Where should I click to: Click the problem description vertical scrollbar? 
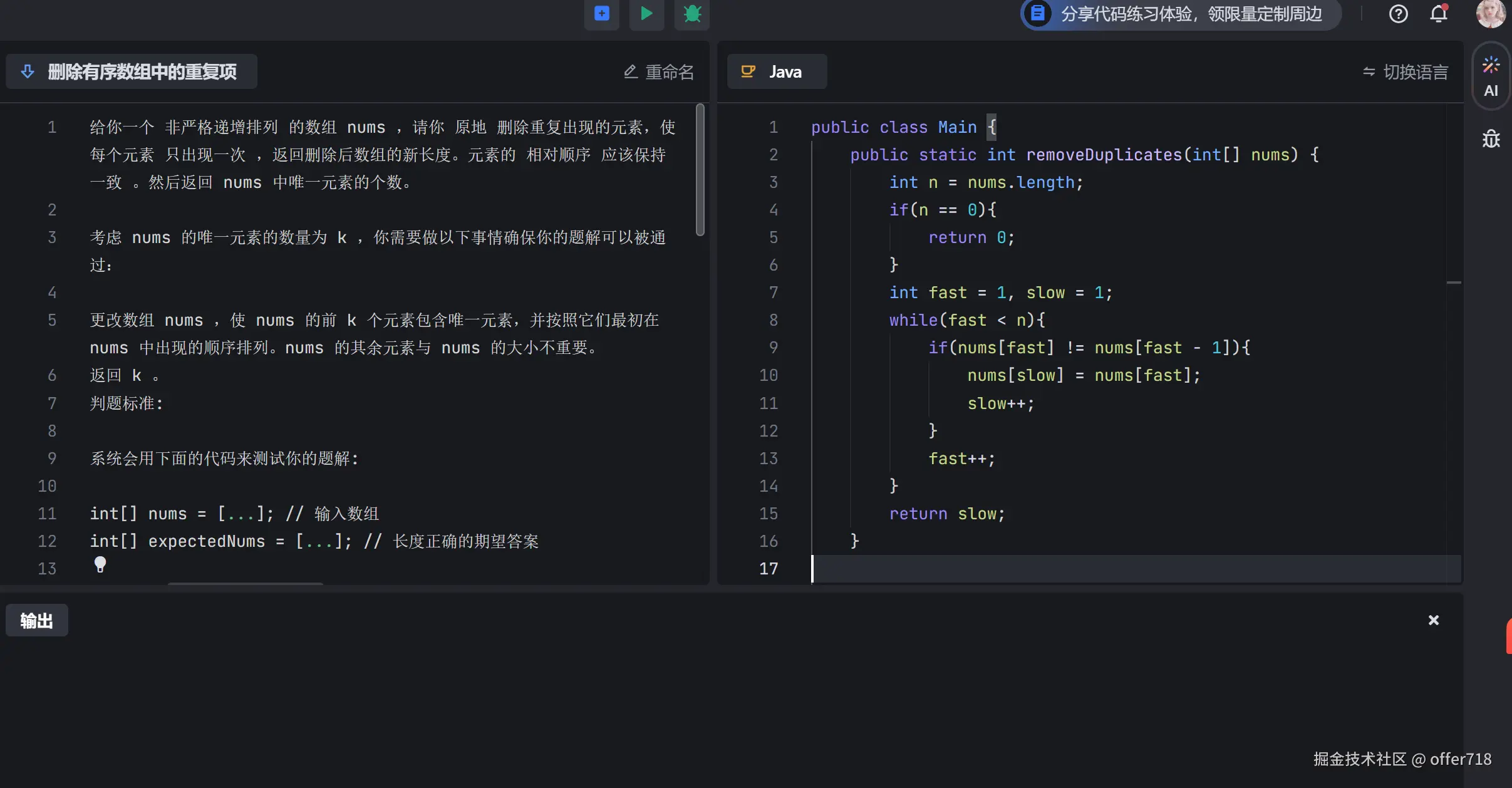tap(700, 170)
